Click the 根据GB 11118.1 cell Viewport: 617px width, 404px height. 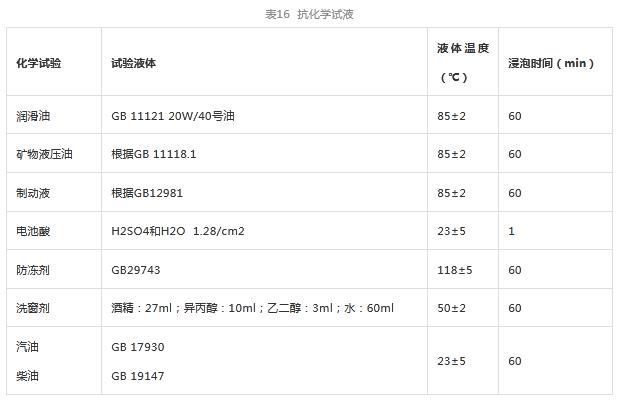click(x=154, y=154)
